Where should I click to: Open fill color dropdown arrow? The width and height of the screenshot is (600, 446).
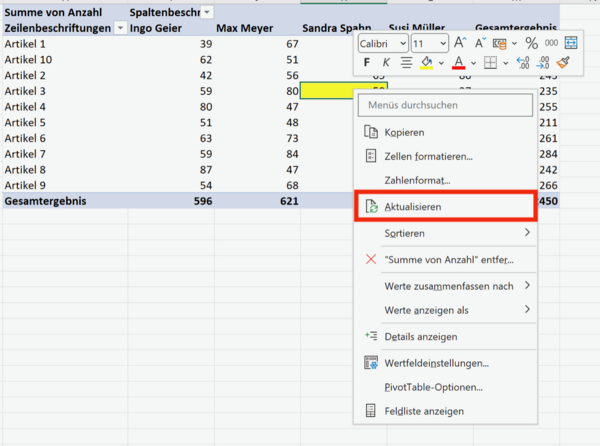click(441, 63)
